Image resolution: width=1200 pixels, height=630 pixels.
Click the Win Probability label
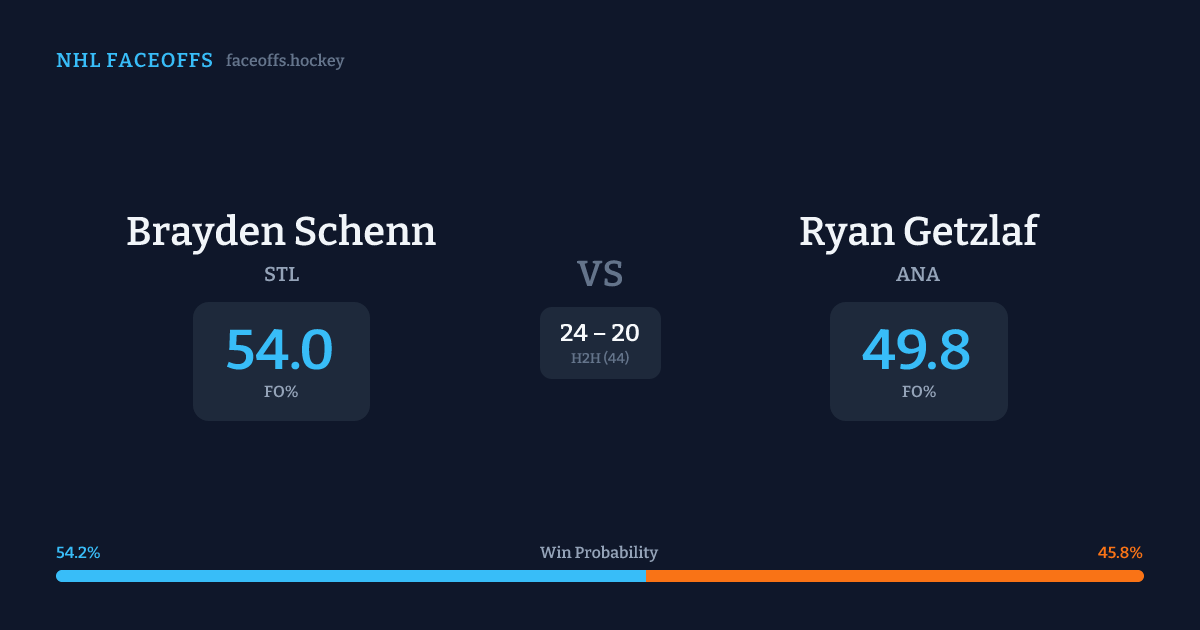599,553
